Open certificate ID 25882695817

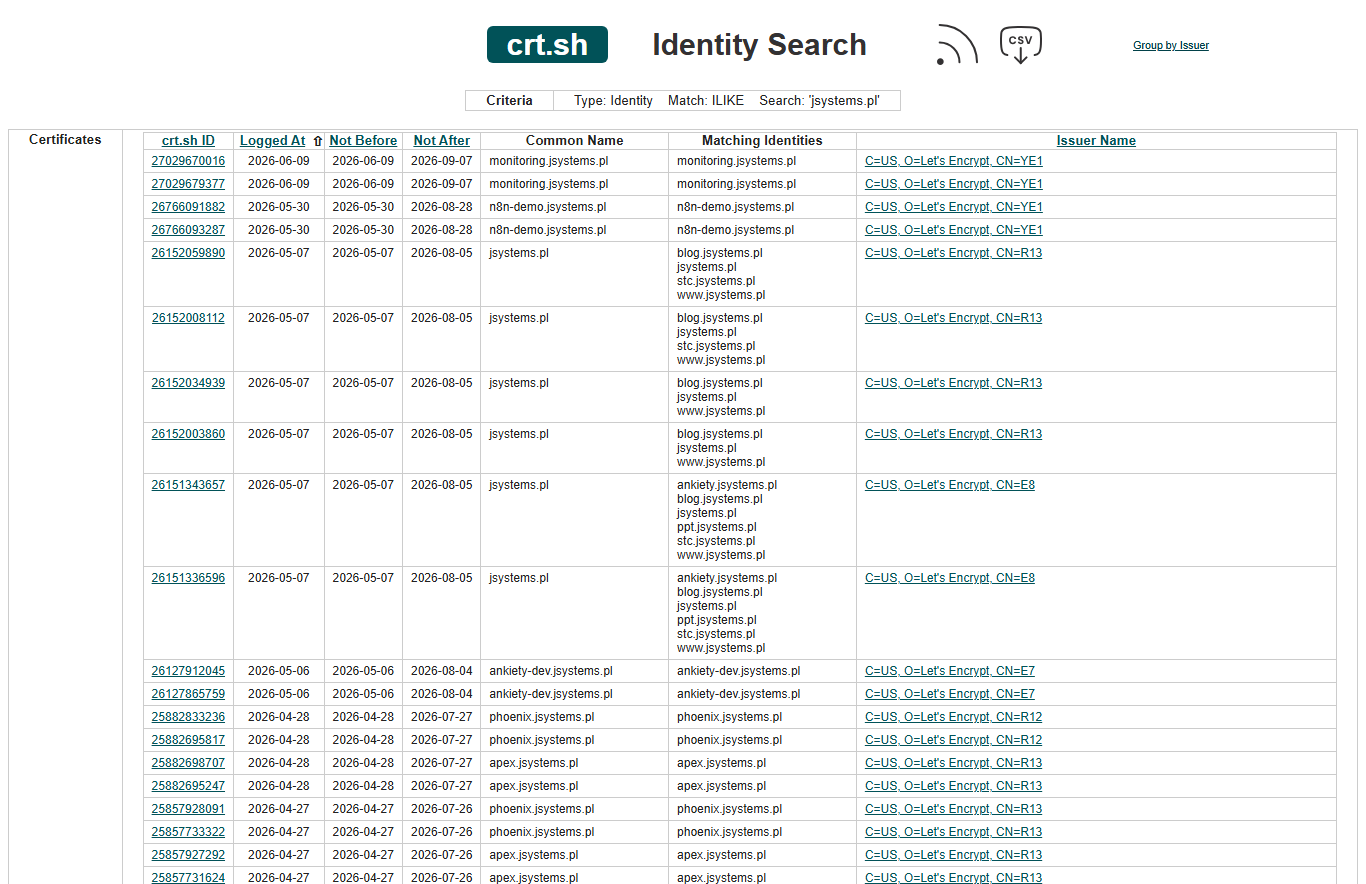[x=188, y=740]
